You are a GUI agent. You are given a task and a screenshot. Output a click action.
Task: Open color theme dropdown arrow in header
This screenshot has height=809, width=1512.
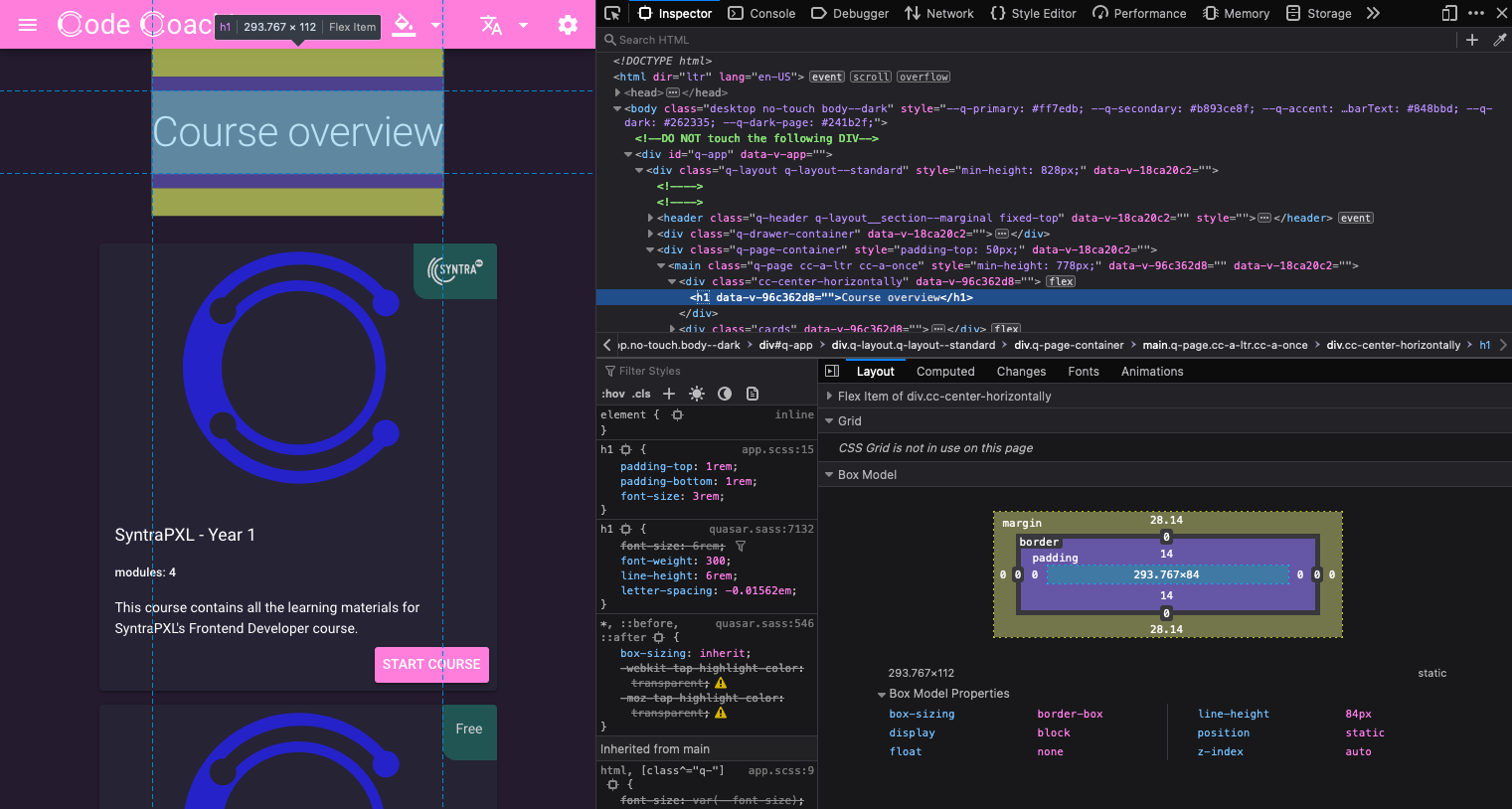(435, 25)
